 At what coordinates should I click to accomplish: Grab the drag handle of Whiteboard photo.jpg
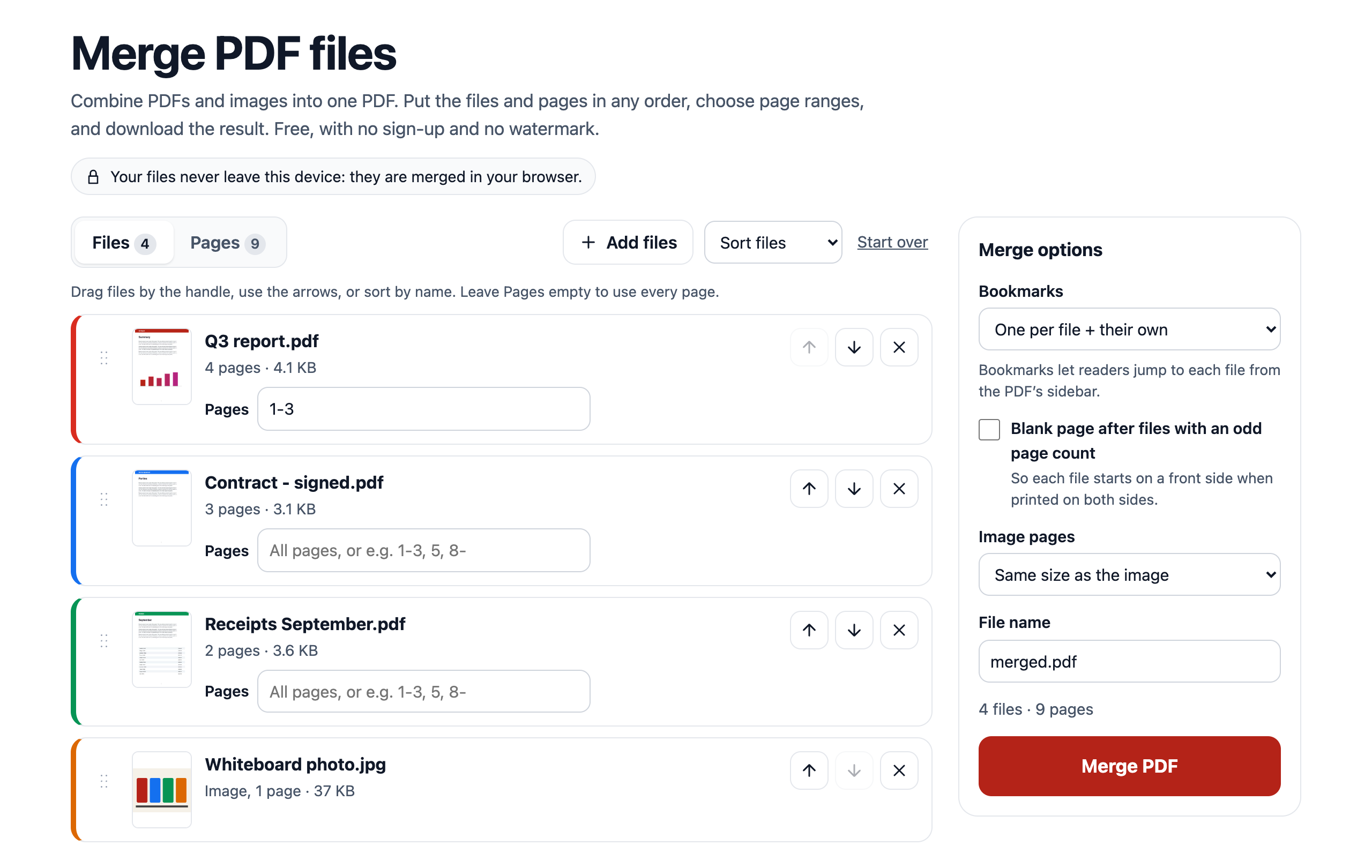103,781
